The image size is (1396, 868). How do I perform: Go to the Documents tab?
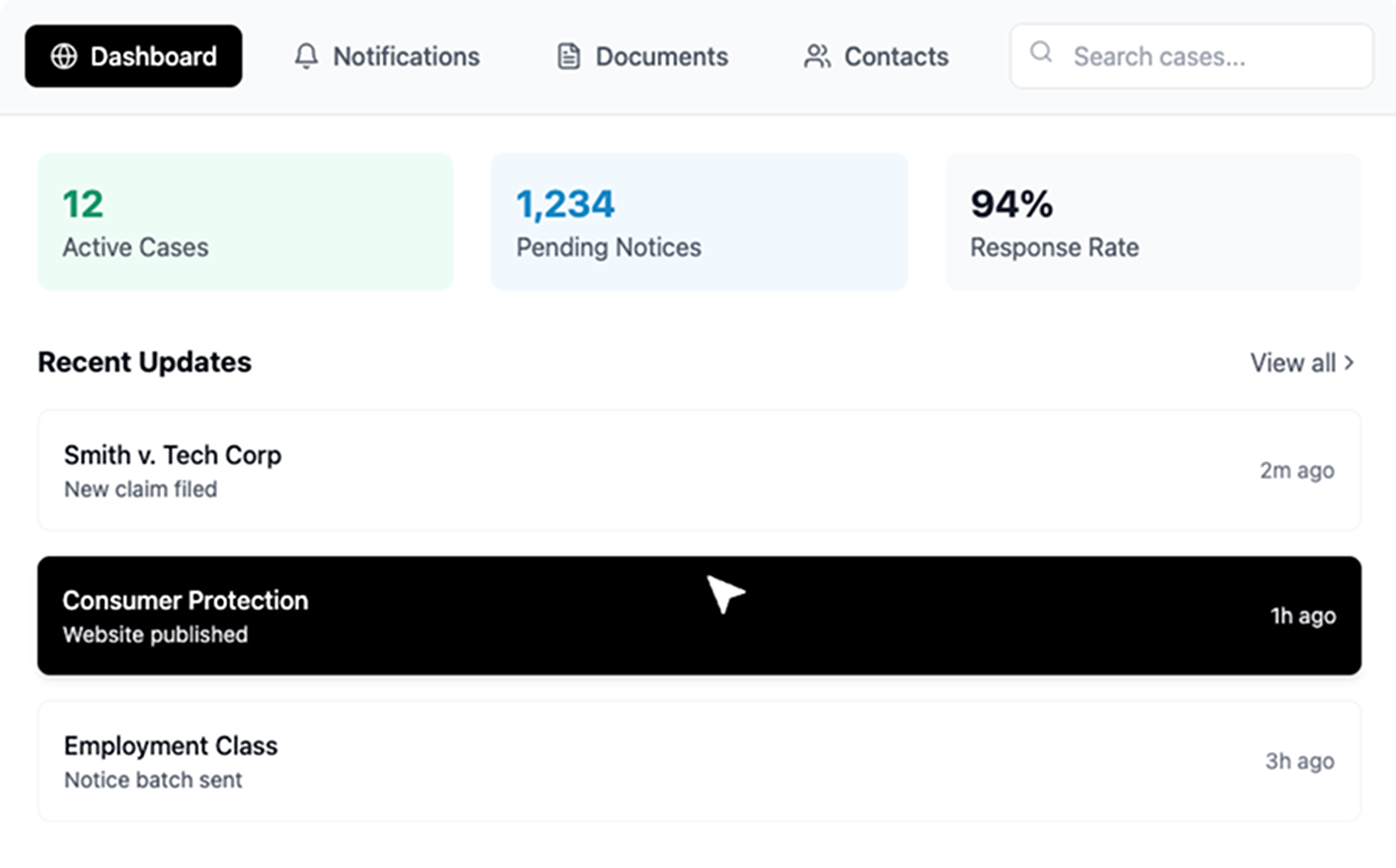pyautogui.click(x=642, y=56)
